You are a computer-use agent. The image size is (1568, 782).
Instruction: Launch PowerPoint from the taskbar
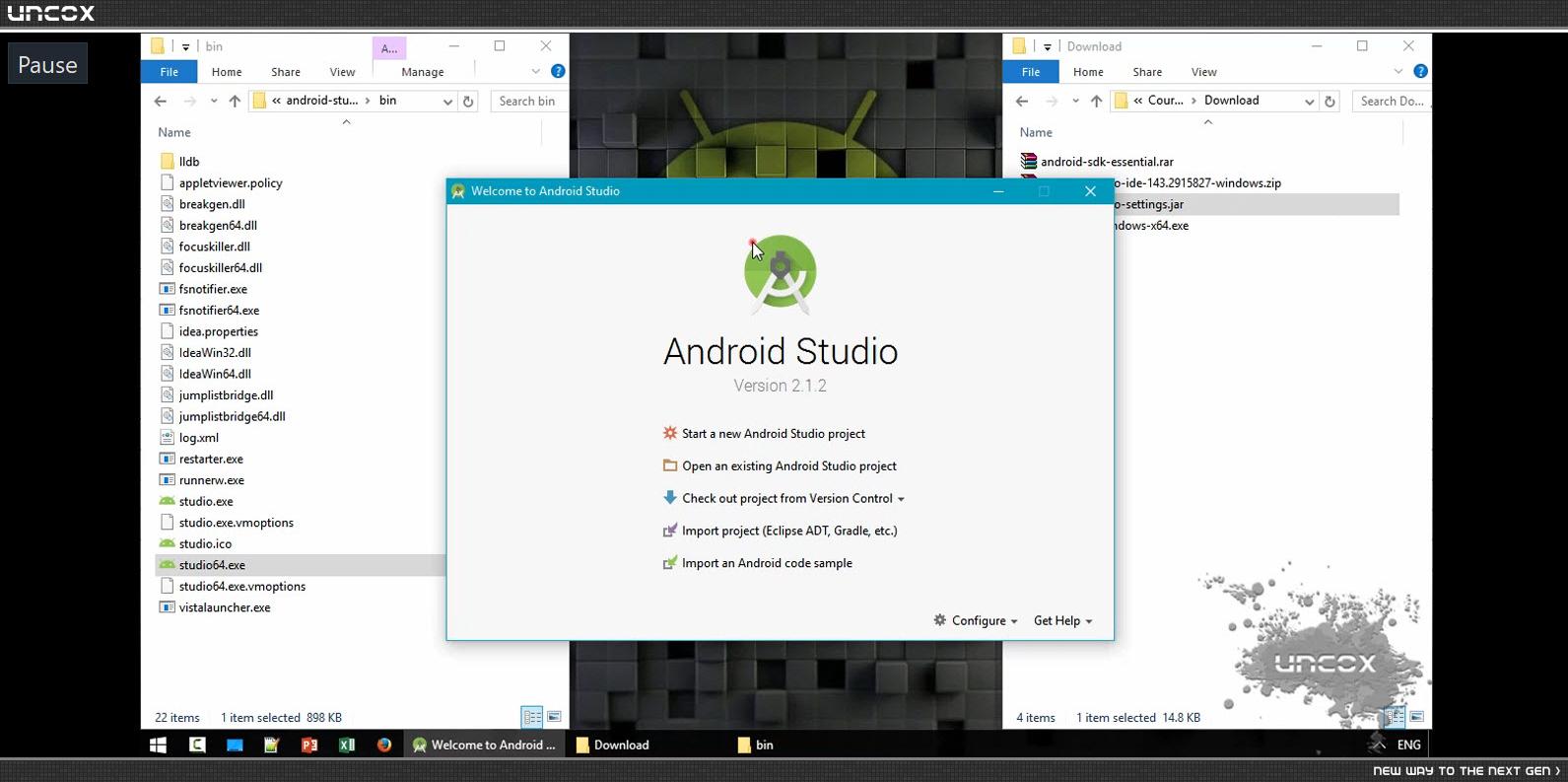(309, 746)
